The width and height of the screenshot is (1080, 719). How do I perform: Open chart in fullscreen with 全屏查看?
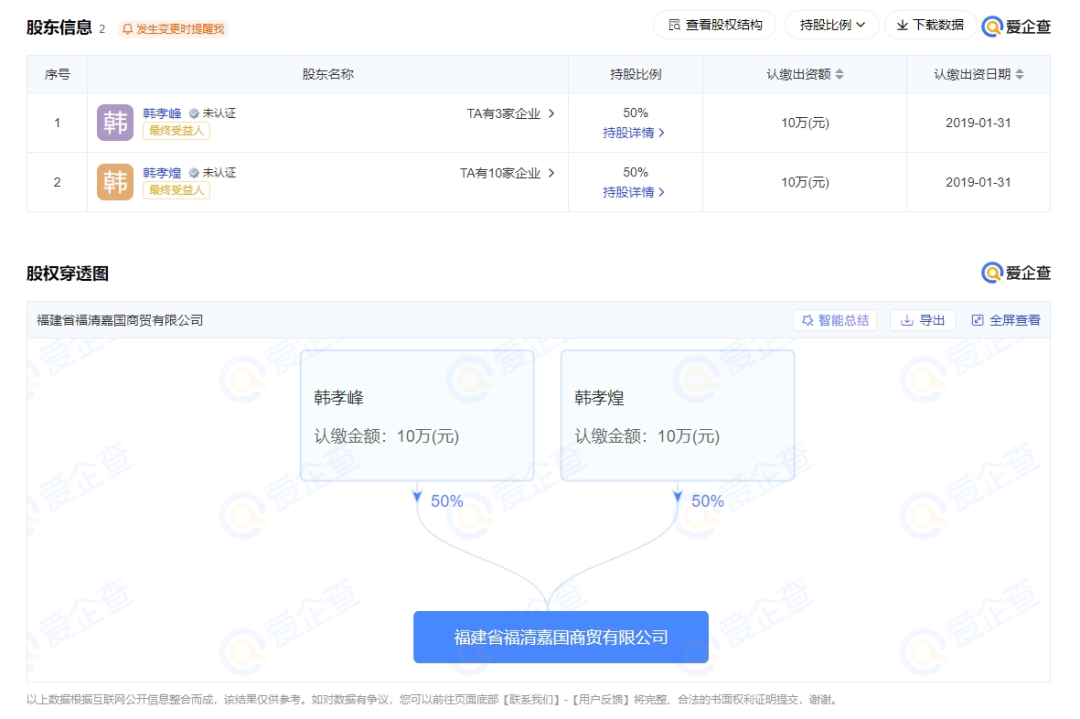pyautogui.click(x=1006, y=320)
